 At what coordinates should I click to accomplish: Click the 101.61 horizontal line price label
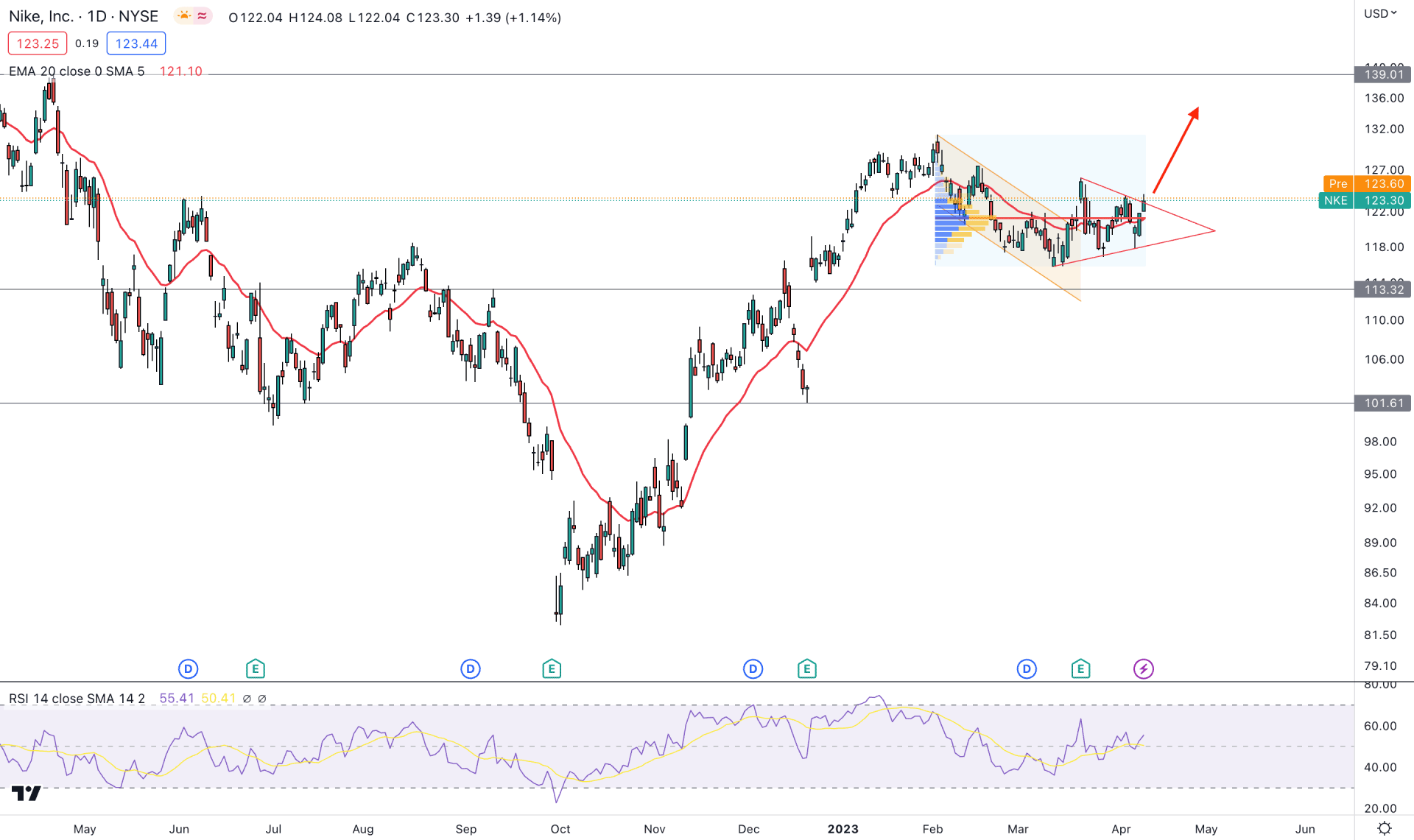click(1383, 403)
